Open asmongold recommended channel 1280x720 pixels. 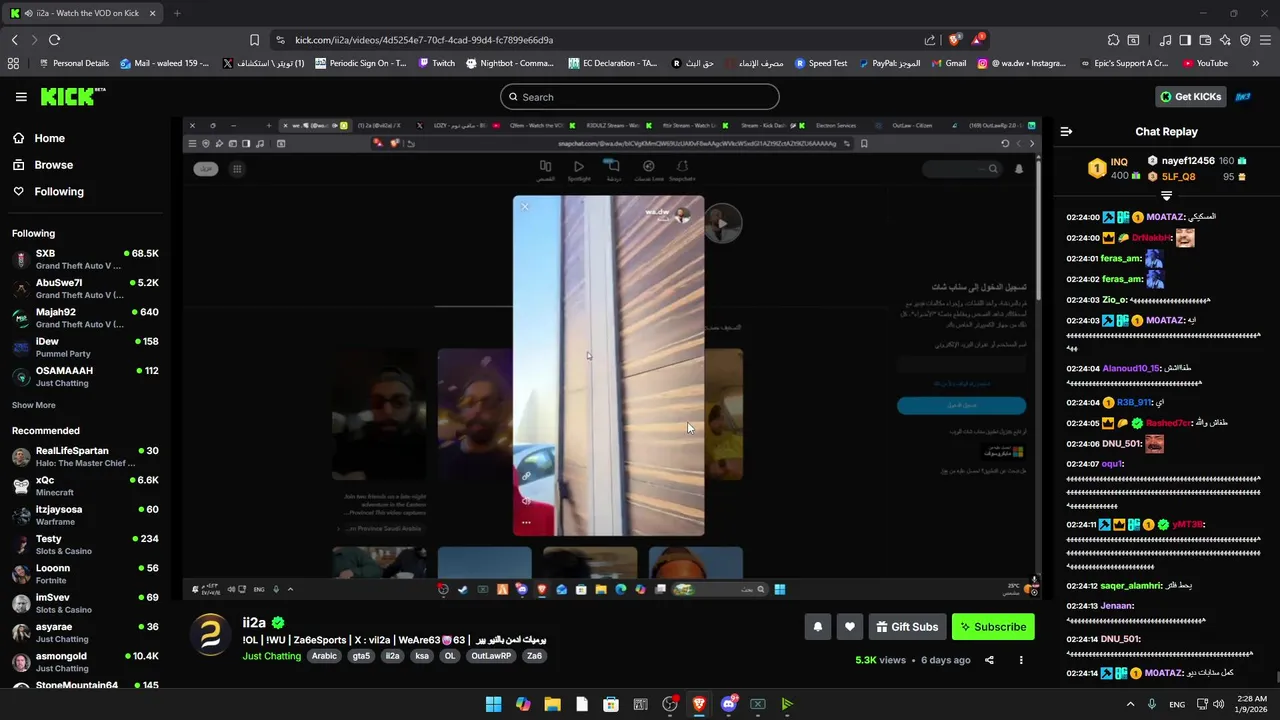pos(85,661)
